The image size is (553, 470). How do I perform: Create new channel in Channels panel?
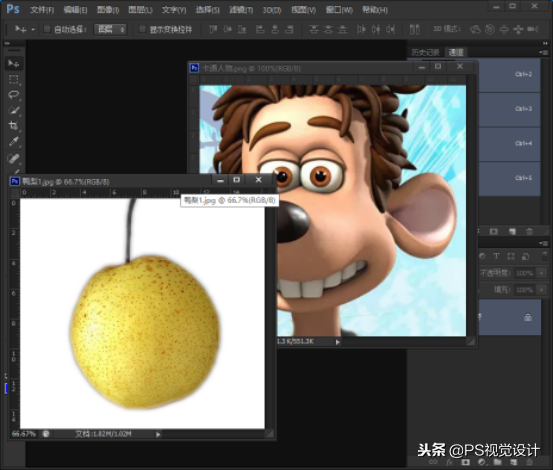[512, 232]
